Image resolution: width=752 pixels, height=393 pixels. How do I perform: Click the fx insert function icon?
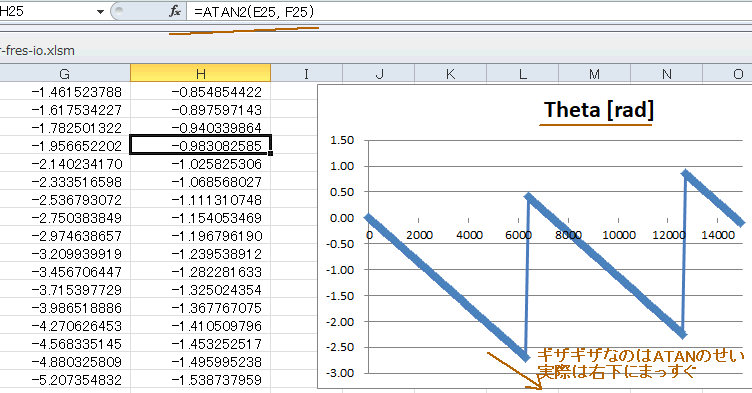coord(175,12)
